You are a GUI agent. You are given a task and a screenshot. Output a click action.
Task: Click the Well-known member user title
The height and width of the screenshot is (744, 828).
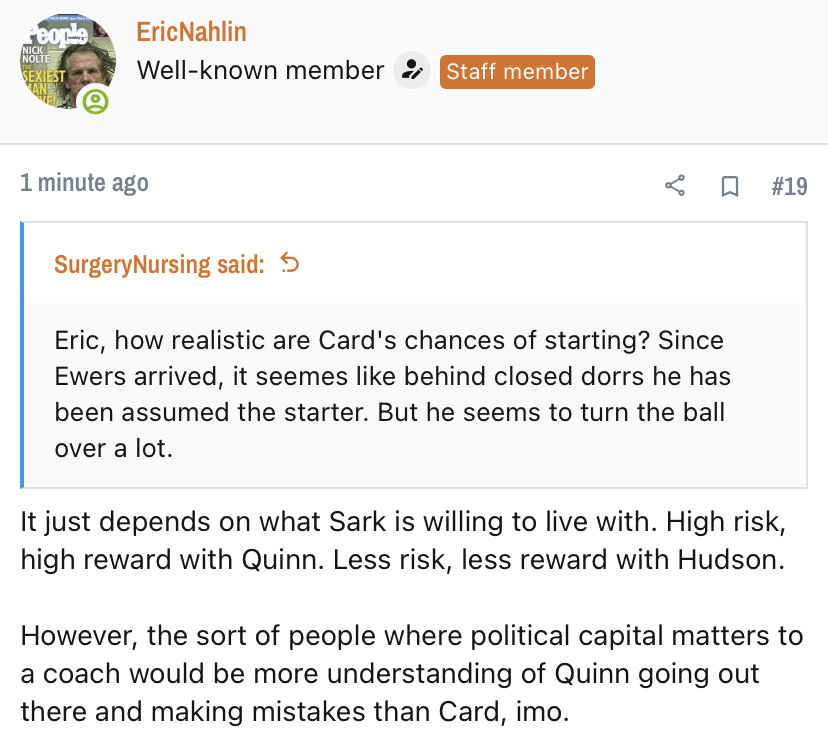point(260,71)
